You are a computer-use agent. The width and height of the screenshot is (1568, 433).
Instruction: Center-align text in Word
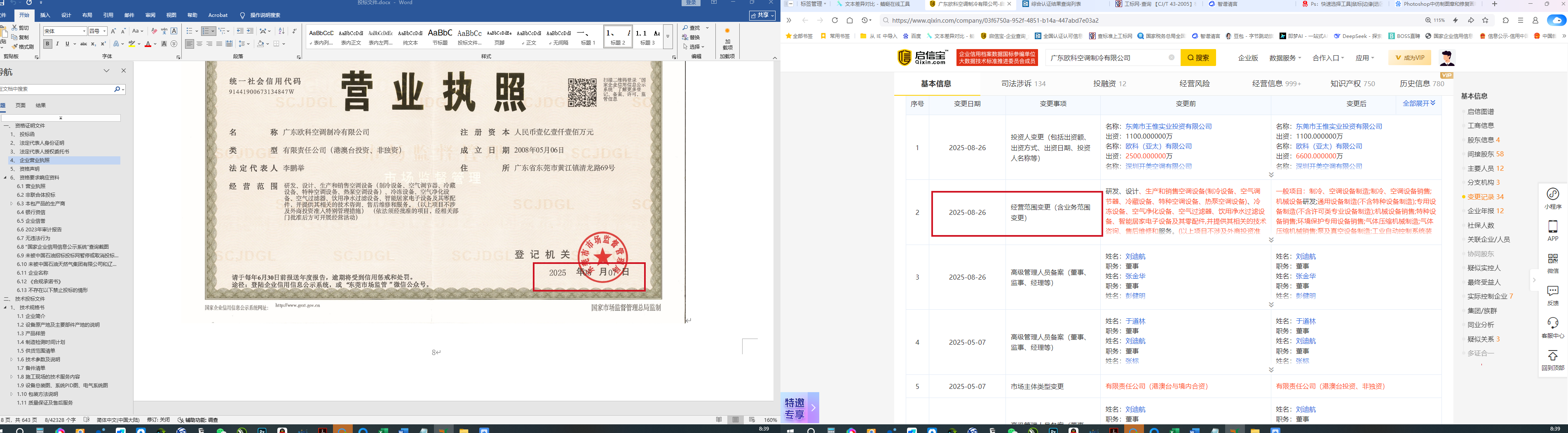tap(199, 44)
